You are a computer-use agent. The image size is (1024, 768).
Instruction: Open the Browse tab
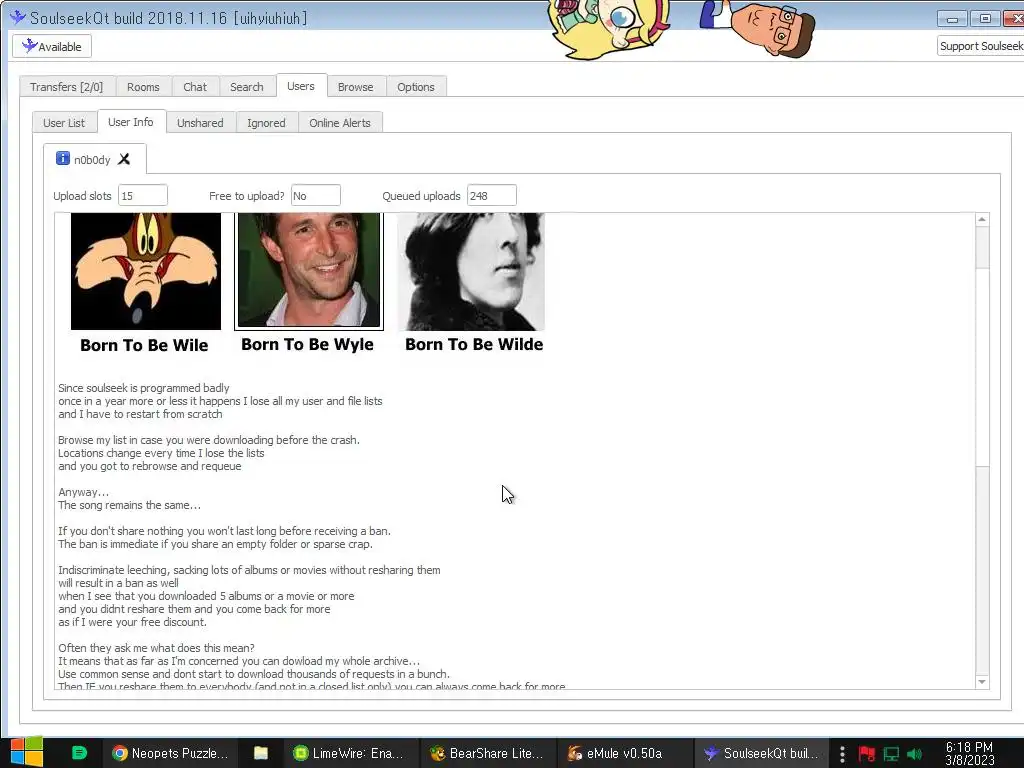click(356, 87)
